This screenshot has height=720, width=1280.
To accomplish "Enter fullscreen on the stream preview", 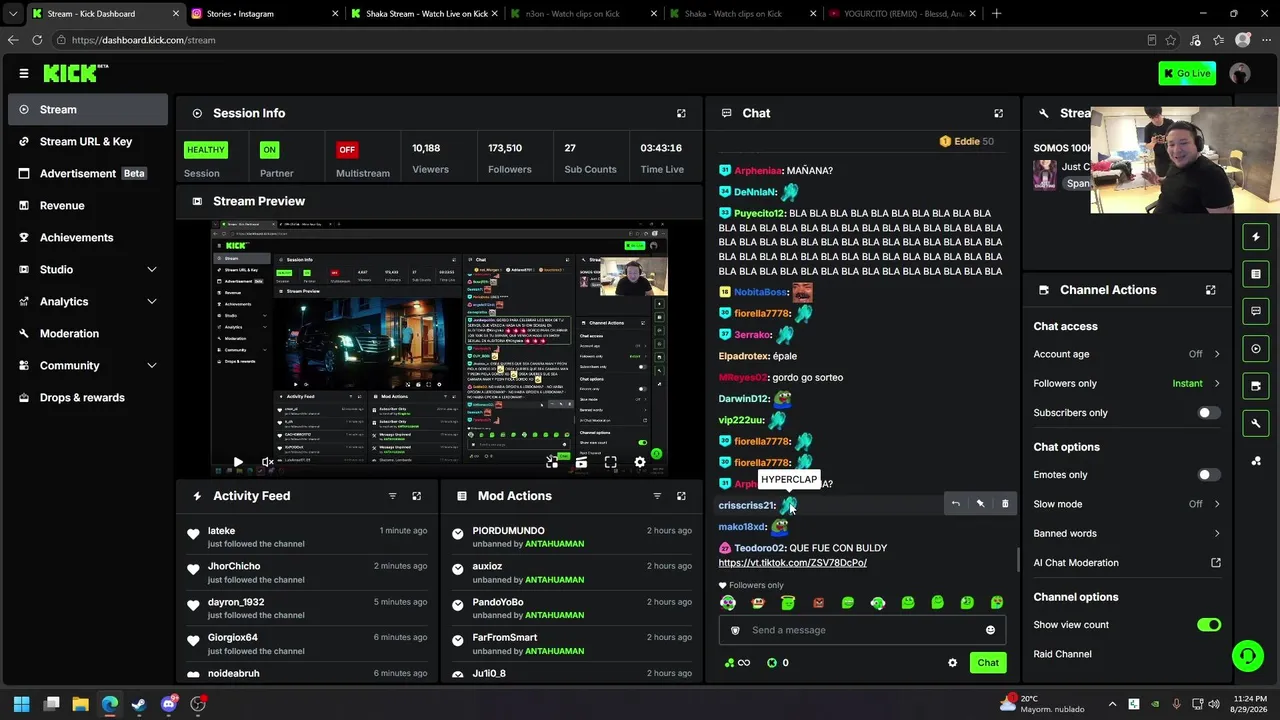I will [x=610, y=462].
